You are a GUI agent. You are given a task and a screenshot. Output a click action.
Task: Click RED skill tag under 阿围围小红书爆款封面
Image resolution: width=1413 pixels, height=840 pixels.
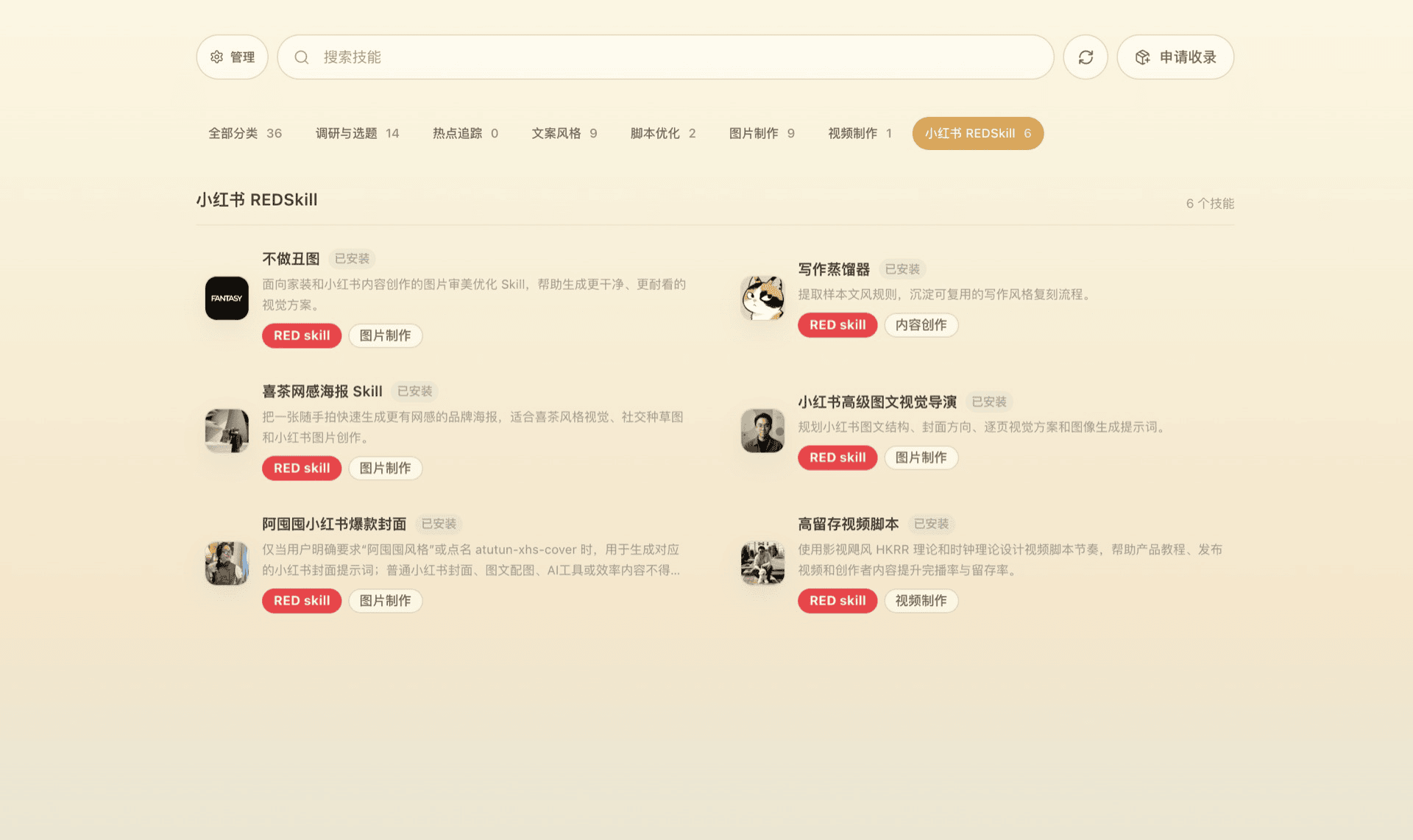[302, 601]
